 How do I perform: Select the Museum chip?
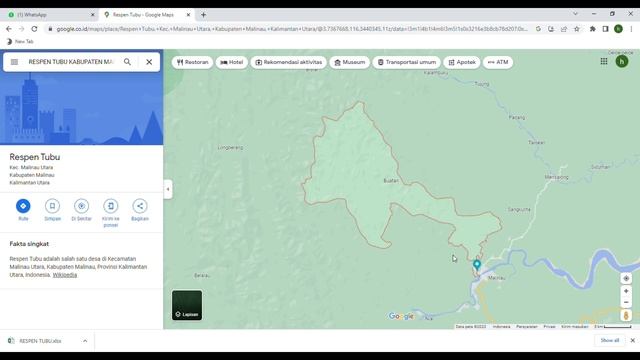click(x=349, y=62)
